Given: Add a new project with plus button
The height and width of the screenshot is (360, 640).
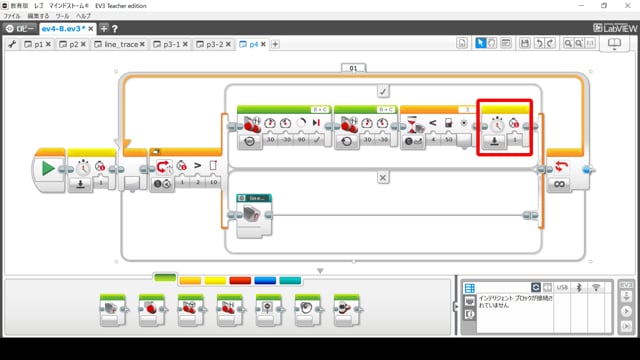Looking at the screenshot, I should (104, 29).
